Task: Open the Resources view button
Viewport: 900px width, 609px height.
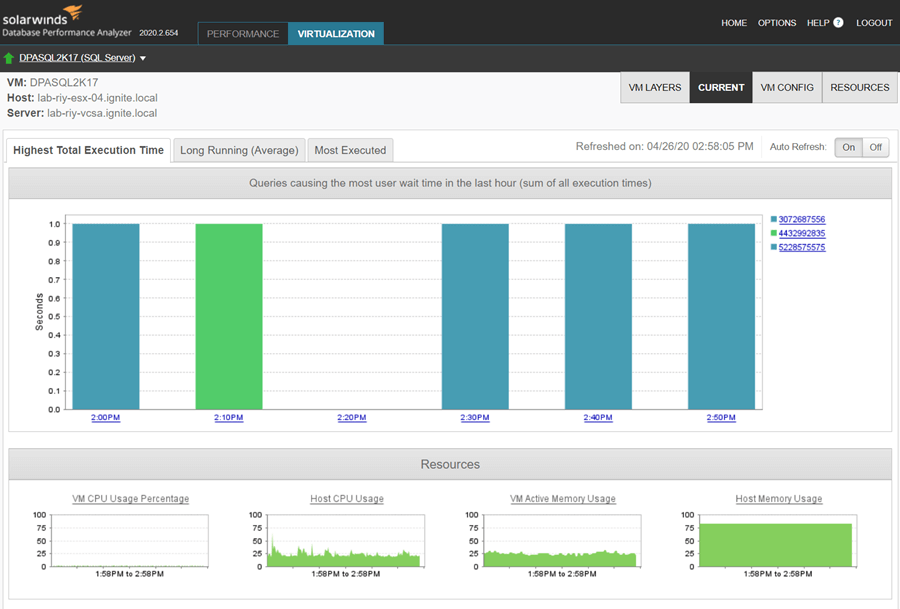Action: (x=860, y=87)
